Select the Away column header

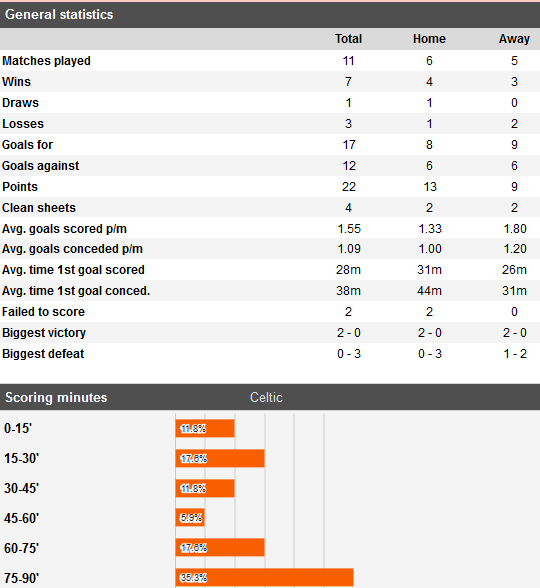coord(514,39)
